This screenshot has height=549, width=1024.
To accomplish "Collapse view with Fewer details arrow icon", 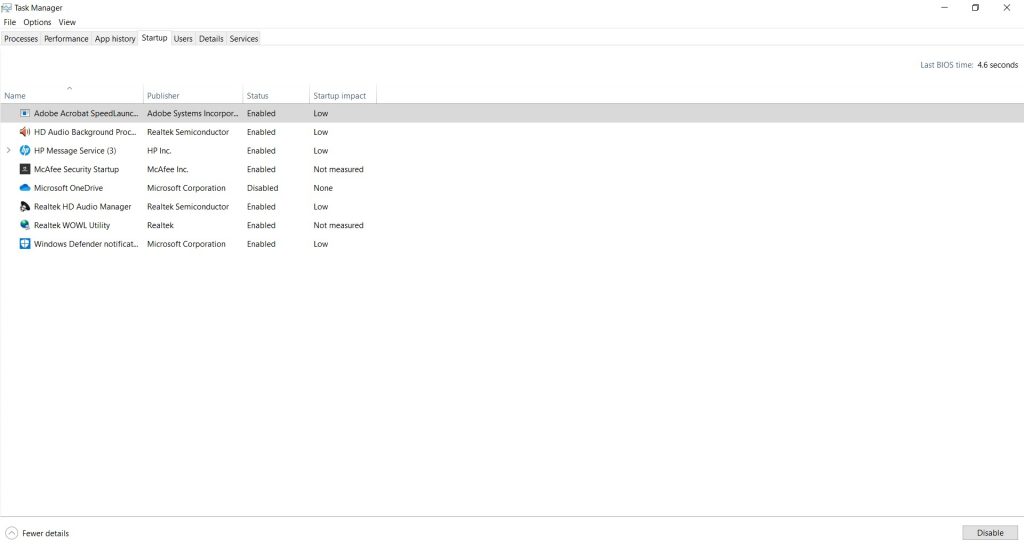I will 11,533.
